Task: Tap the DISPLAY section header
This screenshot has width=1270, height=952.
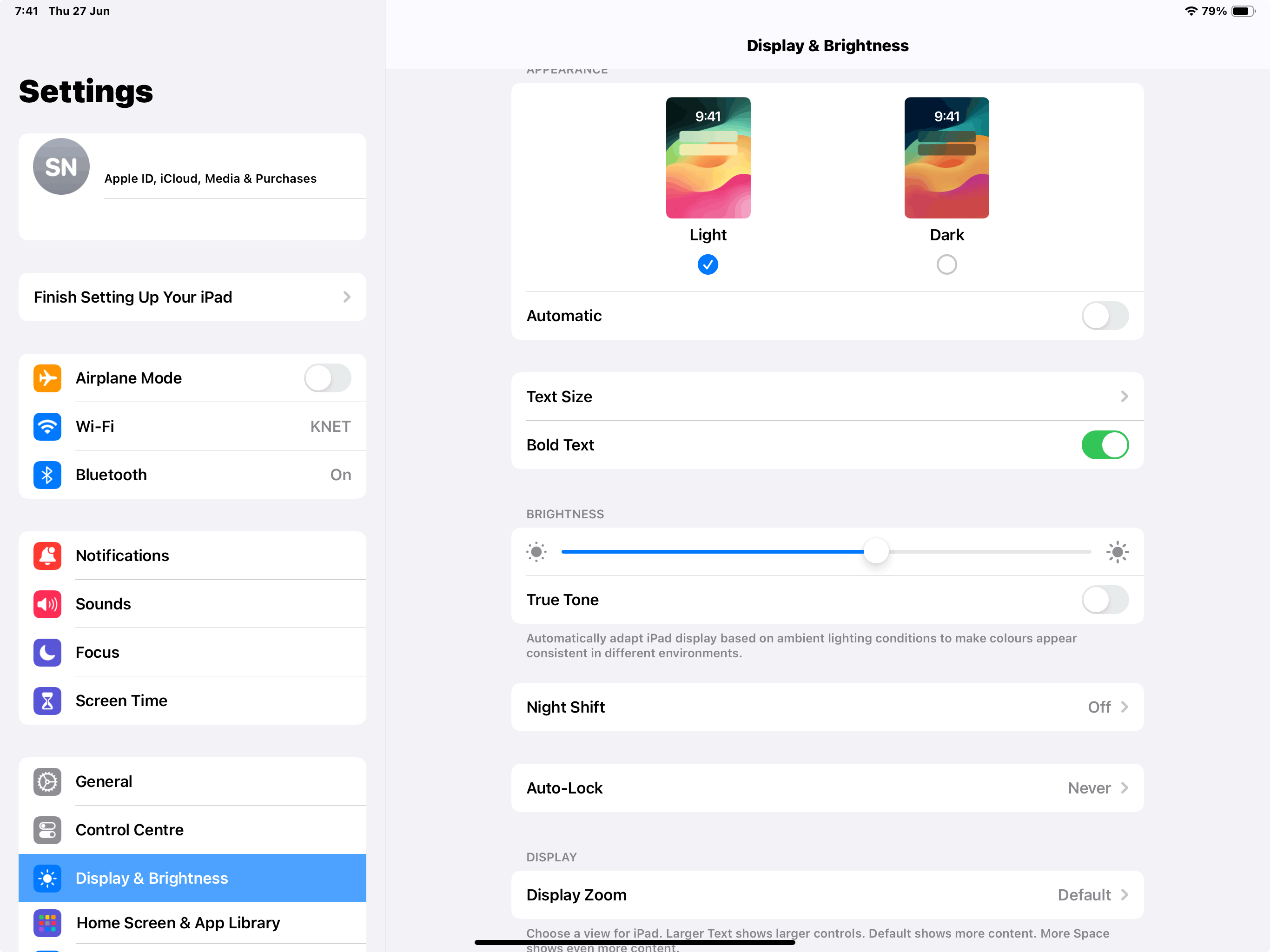Action: 551,857
